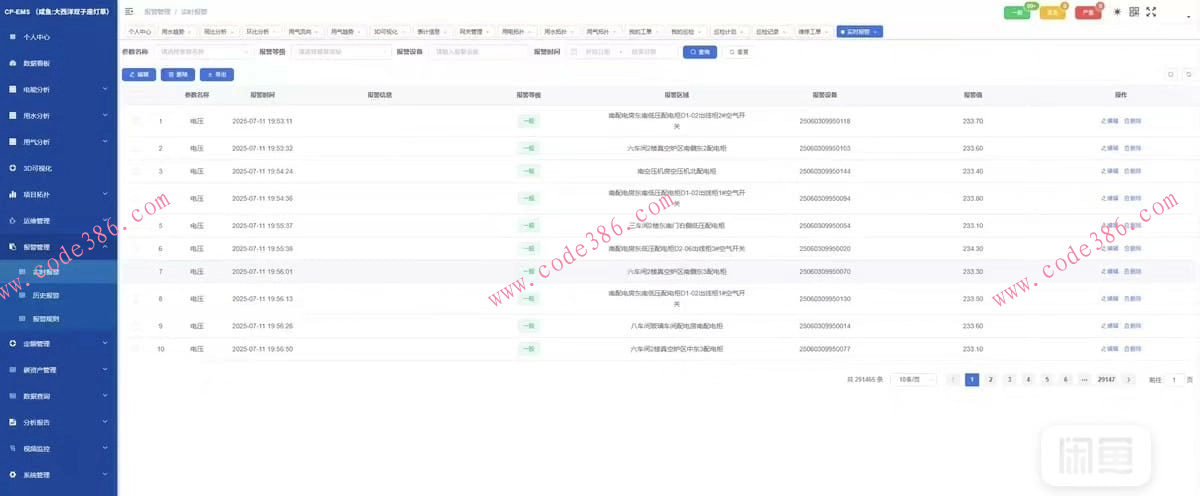Click the blue 查询 search button
Image resolution: width=1200 pixels, height=496 pixels.
tap(699, 51)
